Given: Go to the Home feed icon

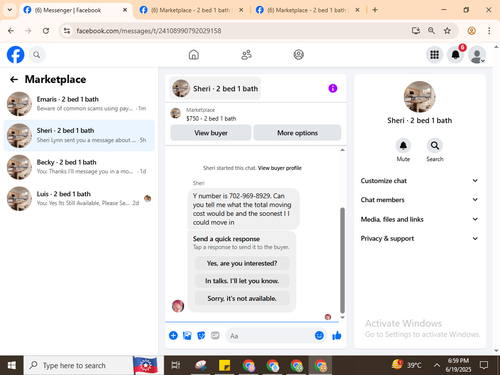Looking at the screenshot, I should click(194, 55).
